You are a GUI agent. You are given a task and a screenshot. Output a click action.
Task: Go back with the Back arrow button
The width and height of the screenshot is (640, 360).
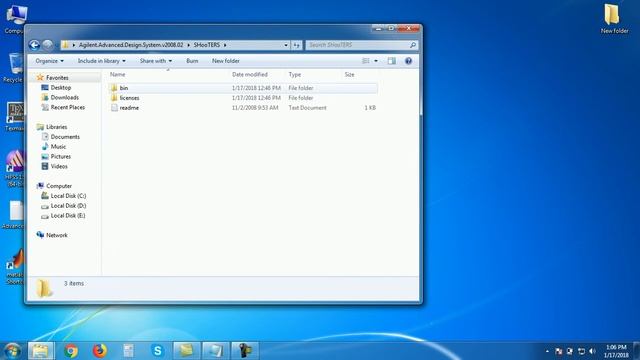pyautogui.click(x=34, y=45)
